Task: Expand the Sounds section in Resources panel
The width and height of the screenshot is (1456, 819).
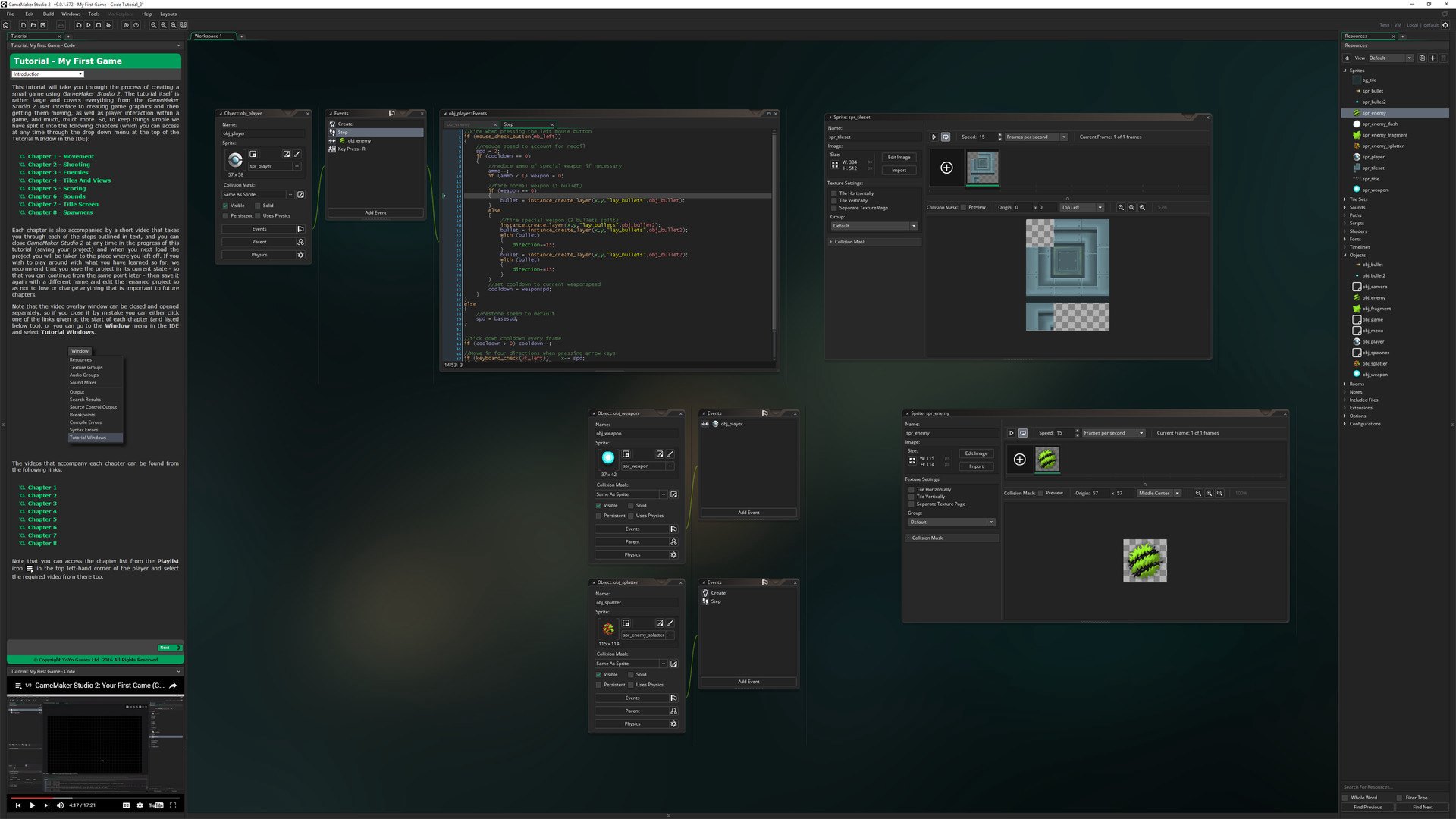Action: point(1357,207)
